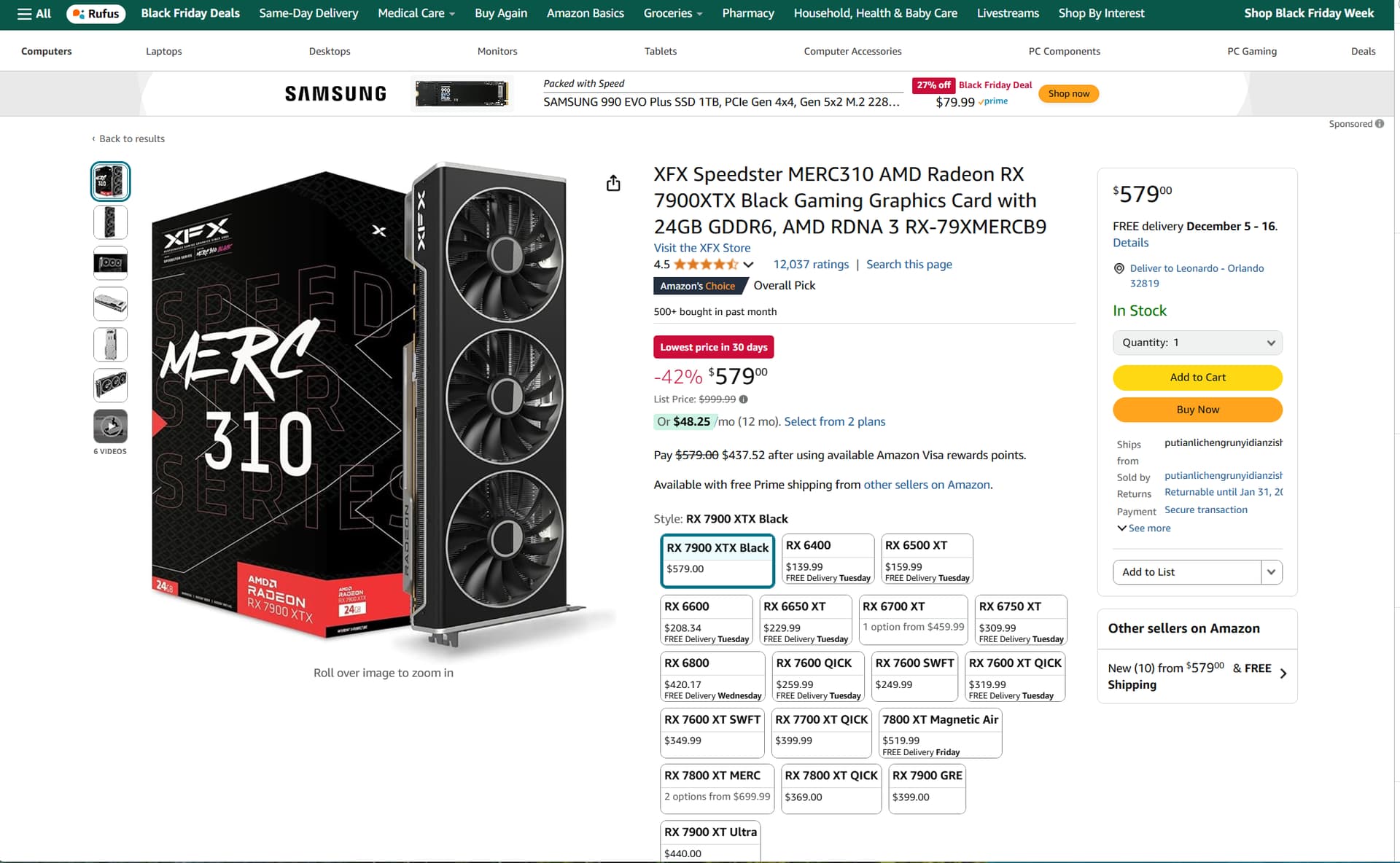Select the RX 6400 style option

828,559
